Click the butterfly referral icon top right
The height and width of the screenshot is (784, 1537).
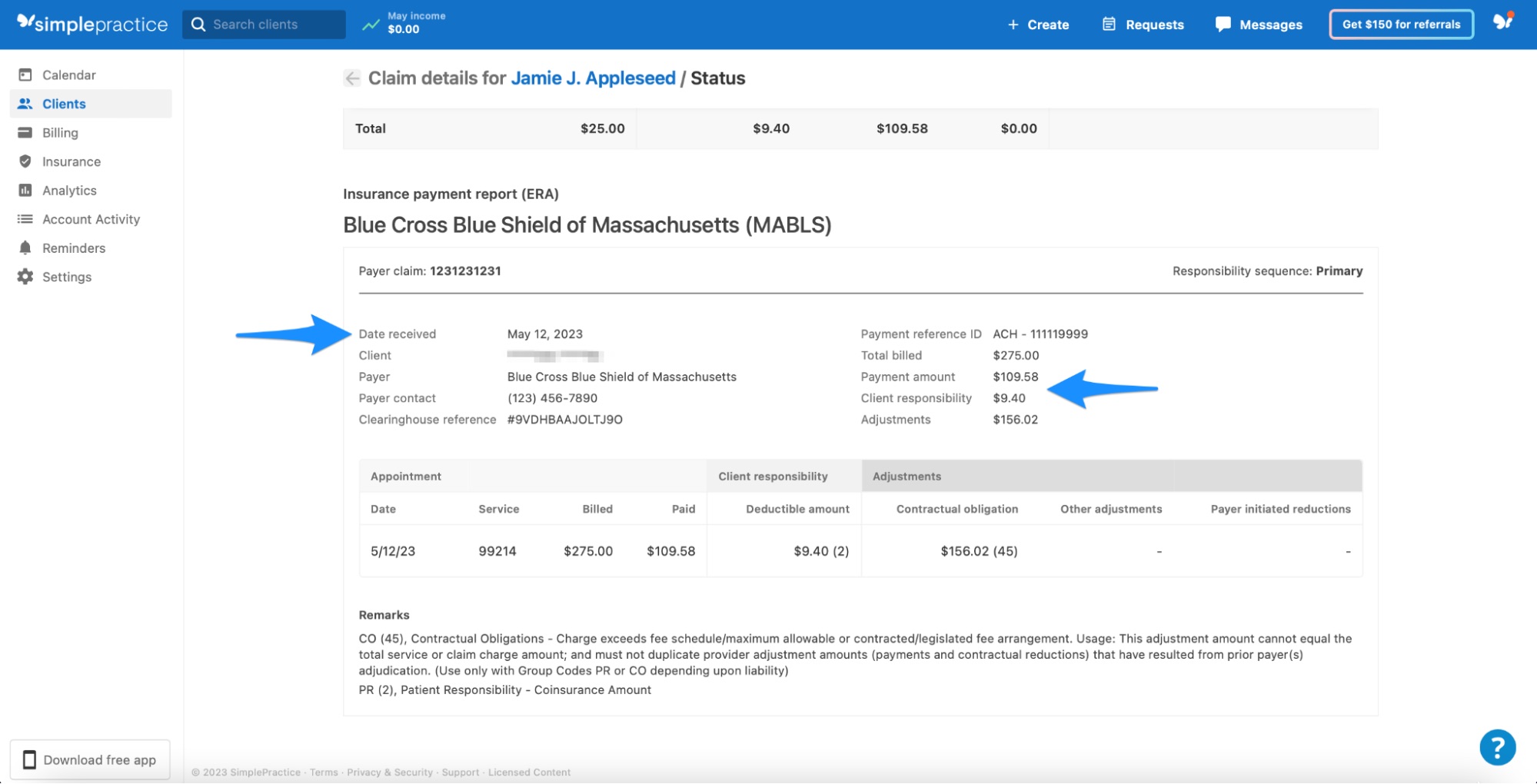pos(1503,24)
